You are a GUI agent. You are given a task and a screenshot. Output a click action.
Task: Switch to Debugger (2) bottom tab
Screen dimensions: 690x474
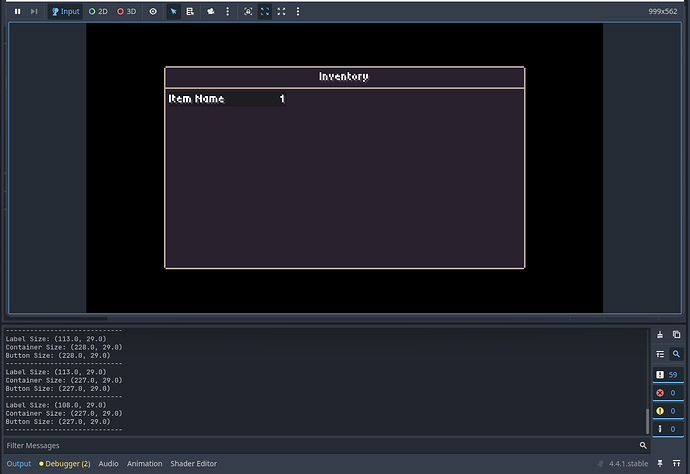(x=65, y=464)
